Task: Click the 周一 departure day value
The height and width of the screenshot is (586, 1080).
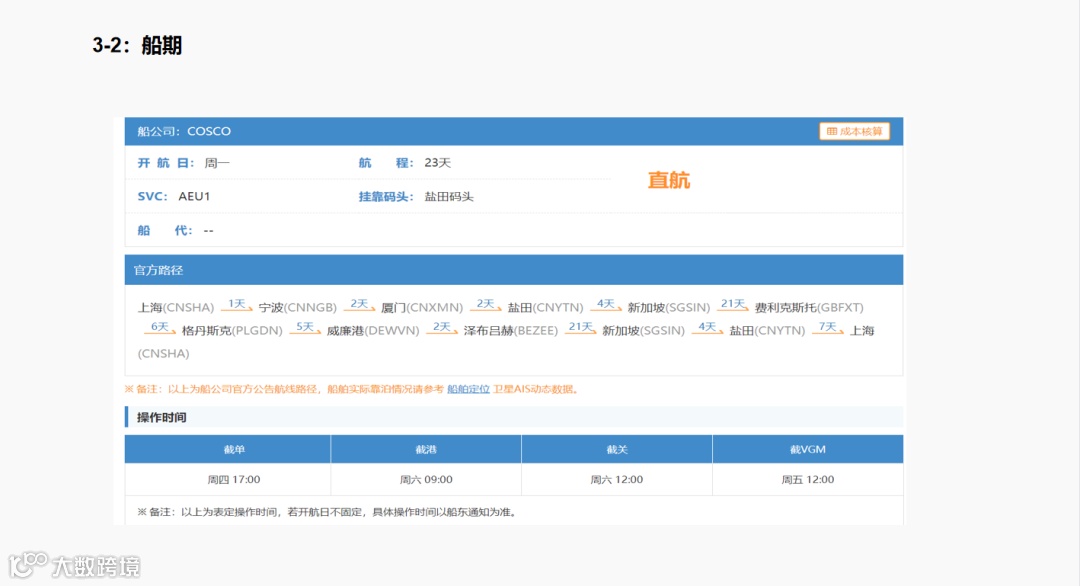Action: 217,163
